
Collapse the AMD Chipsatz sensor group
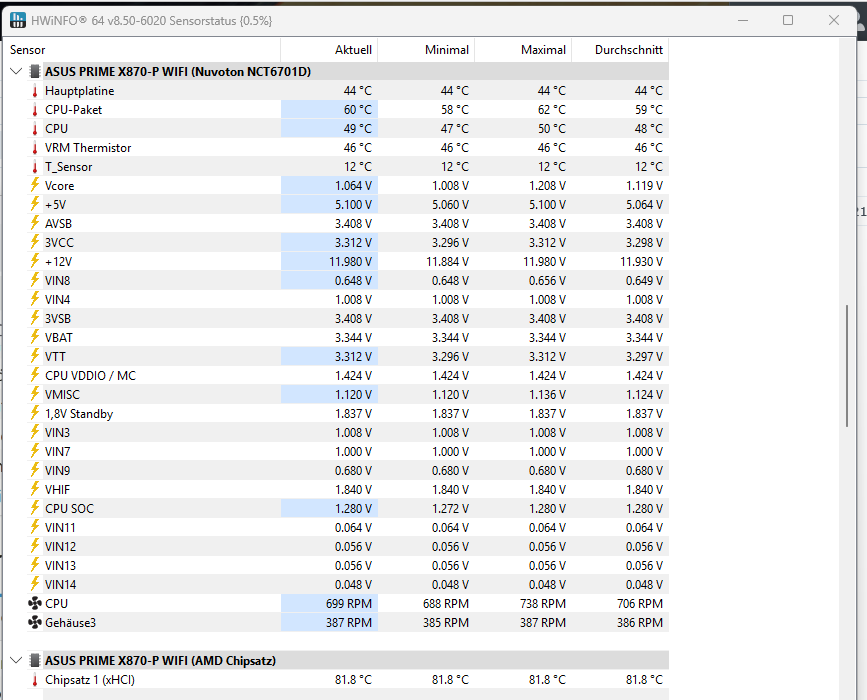(x=16, y=660)
